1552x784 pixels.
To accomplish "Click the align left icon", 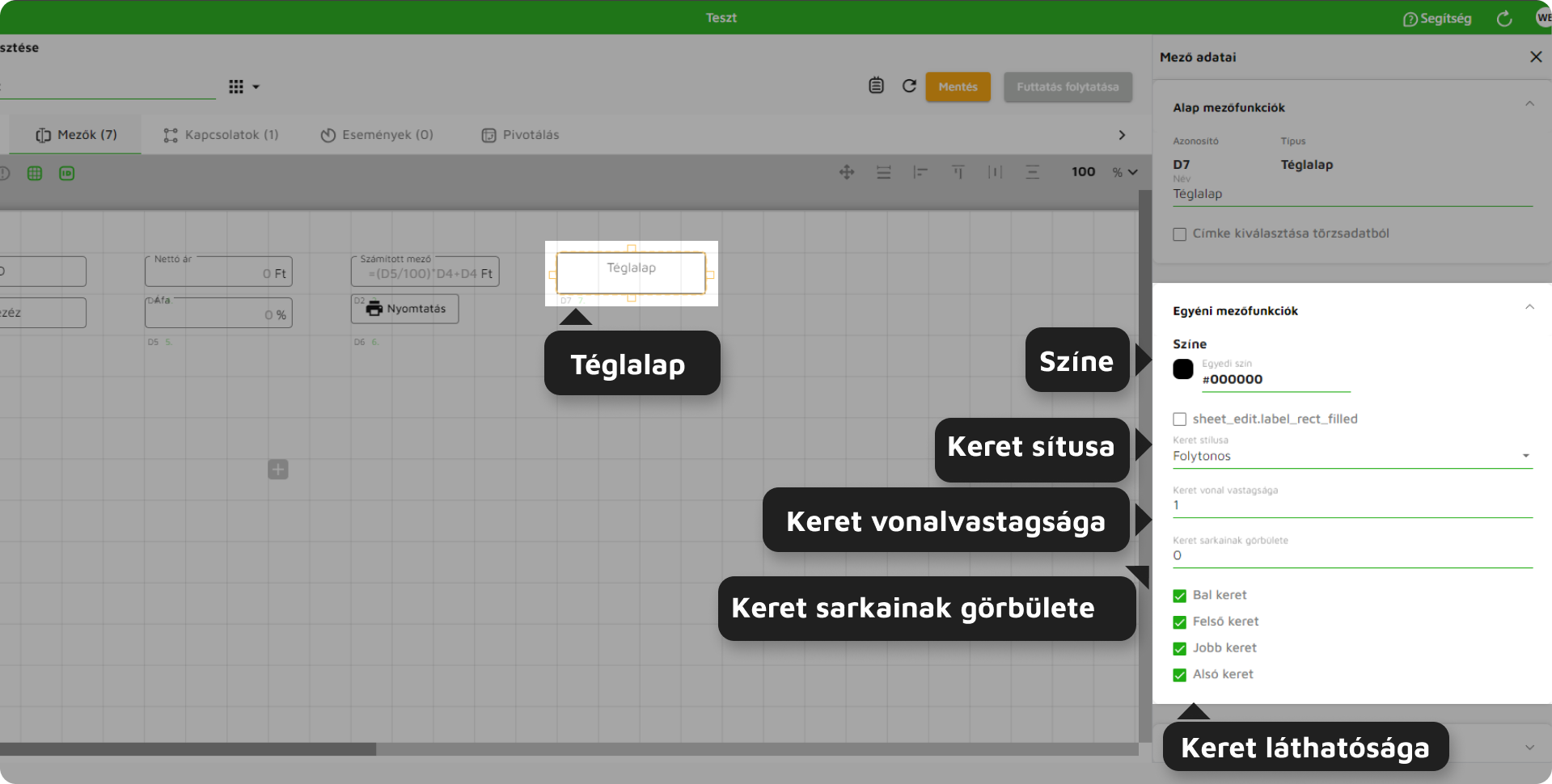I will (920, 172).
